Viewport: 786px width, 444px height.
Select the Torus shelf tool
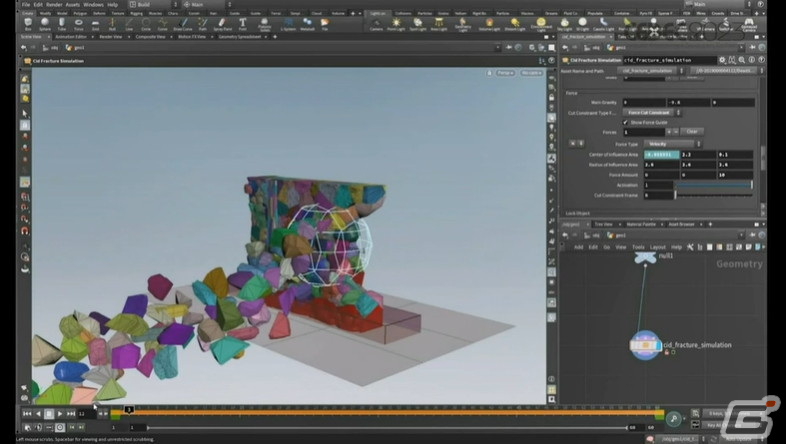[78, 24]
